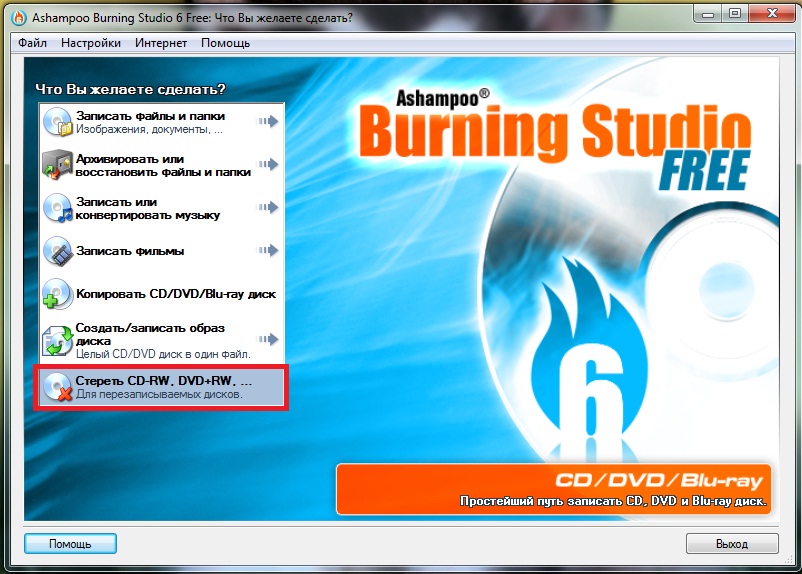Click the orange CD/DVD/Blu-ray banner
This screenshot has height=574, width=802.
click(x=553, y=489)
